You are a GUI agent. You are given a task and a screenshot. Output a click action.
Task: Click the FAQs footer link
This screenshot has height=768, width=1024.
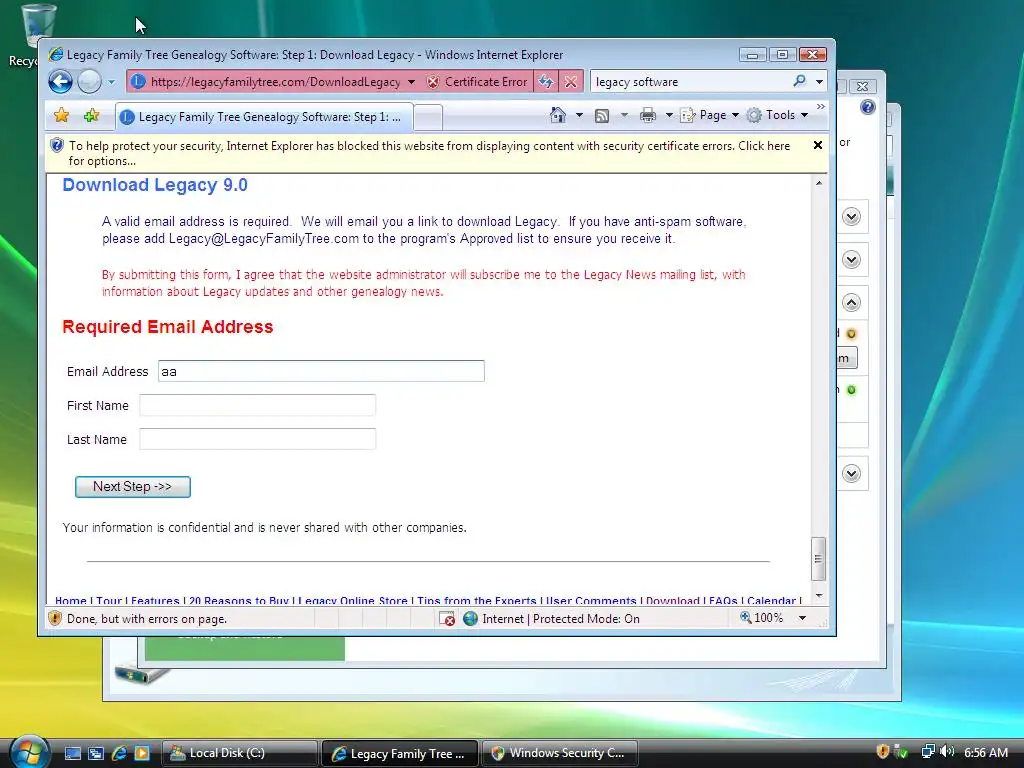click(724, 600)
